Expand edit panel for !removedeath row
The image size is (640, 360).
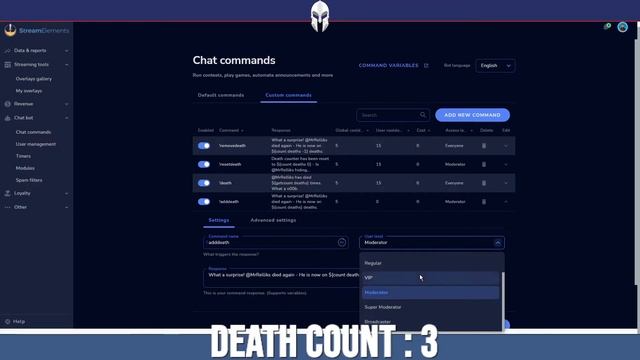(506, 146)
